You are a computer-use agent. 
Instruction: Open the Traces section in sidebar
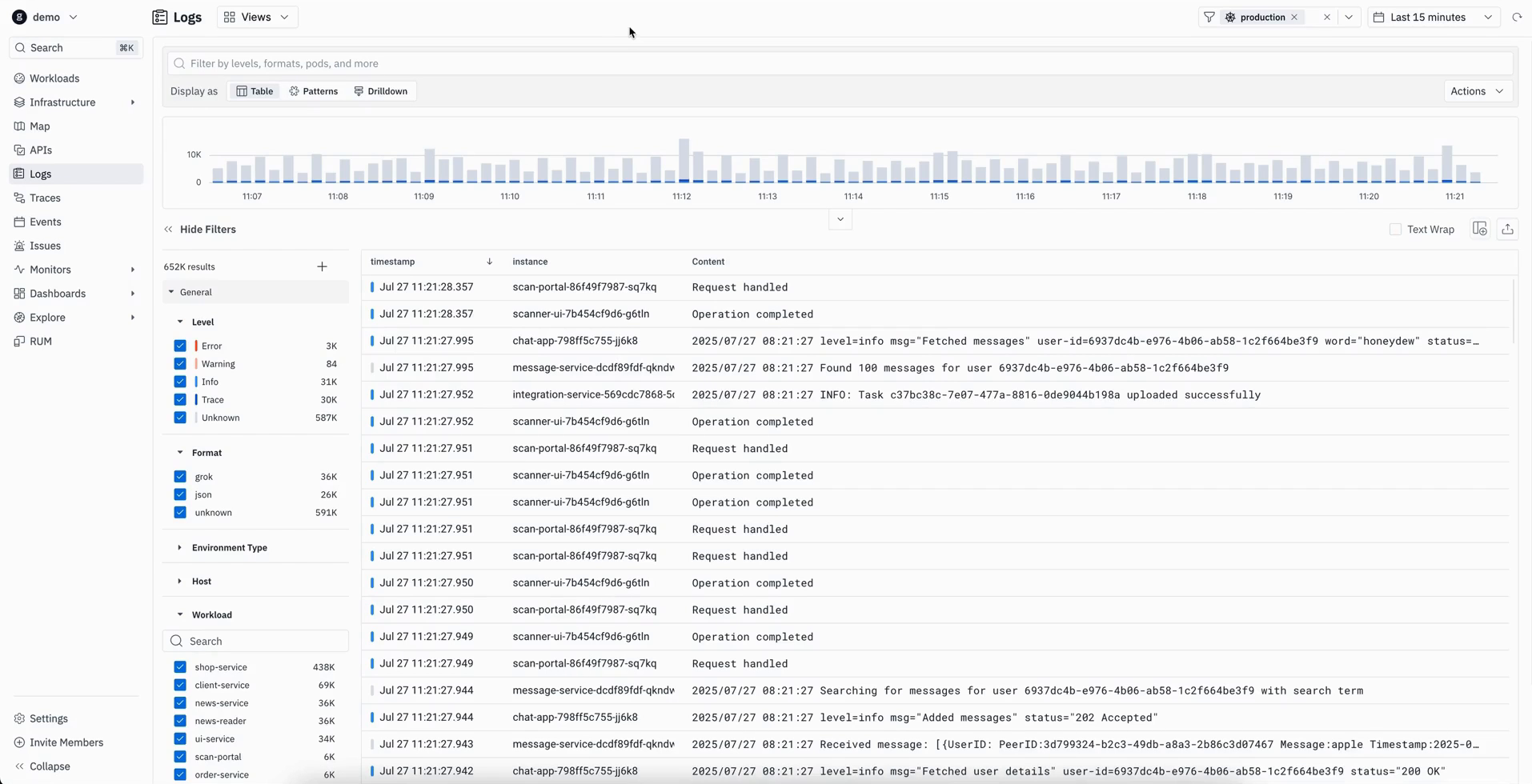pyautogui.click(x=46, y=198)
